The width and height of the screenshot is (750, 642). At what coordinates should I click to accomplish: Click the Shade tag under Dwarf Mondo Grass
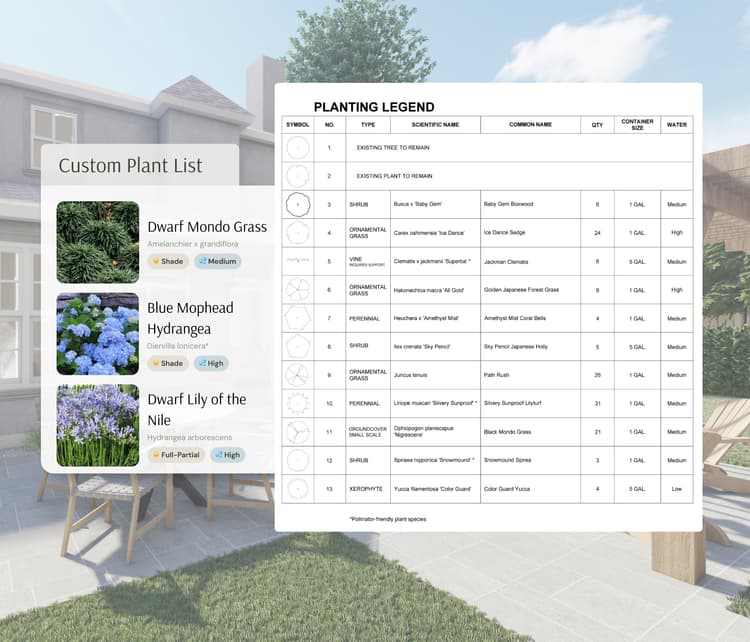click(x=167, y=262)
